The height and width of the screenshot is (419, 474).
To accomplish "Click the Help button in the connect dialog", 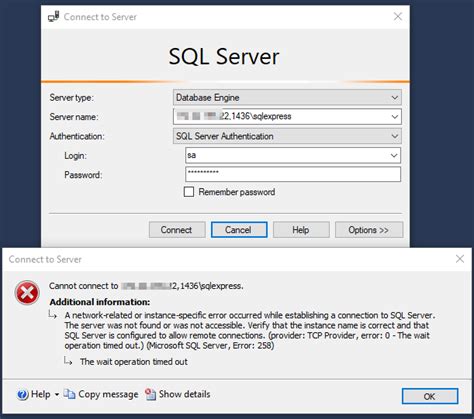I will click(x=301, y=230).
